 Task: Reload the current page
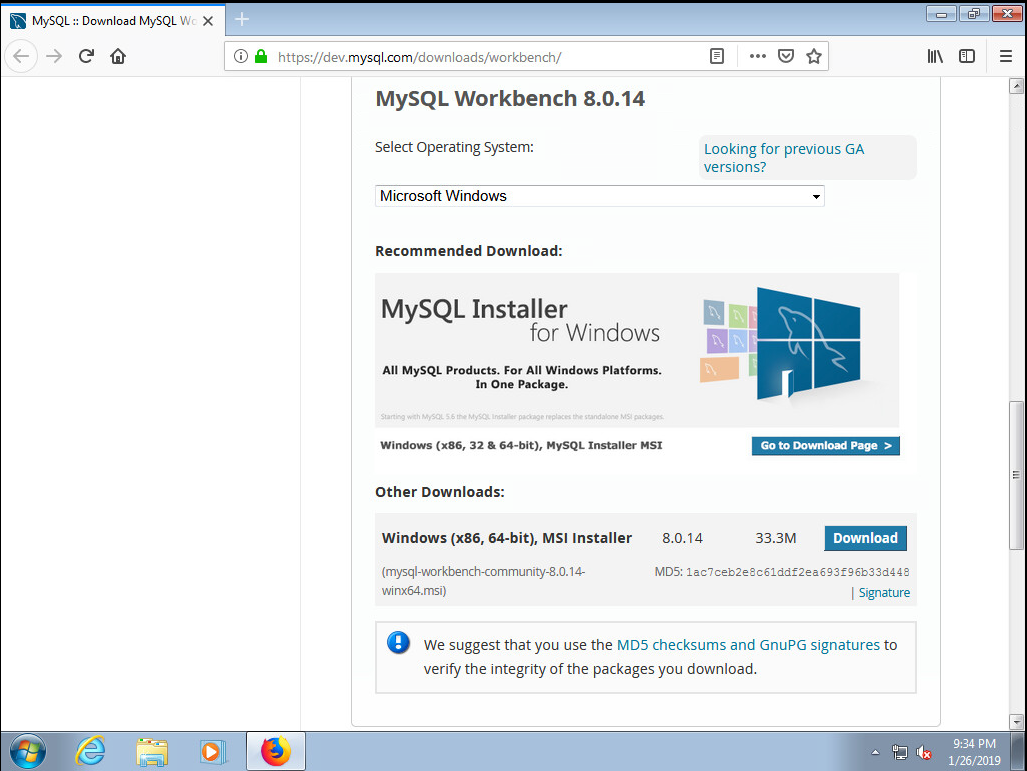(86, 56)
